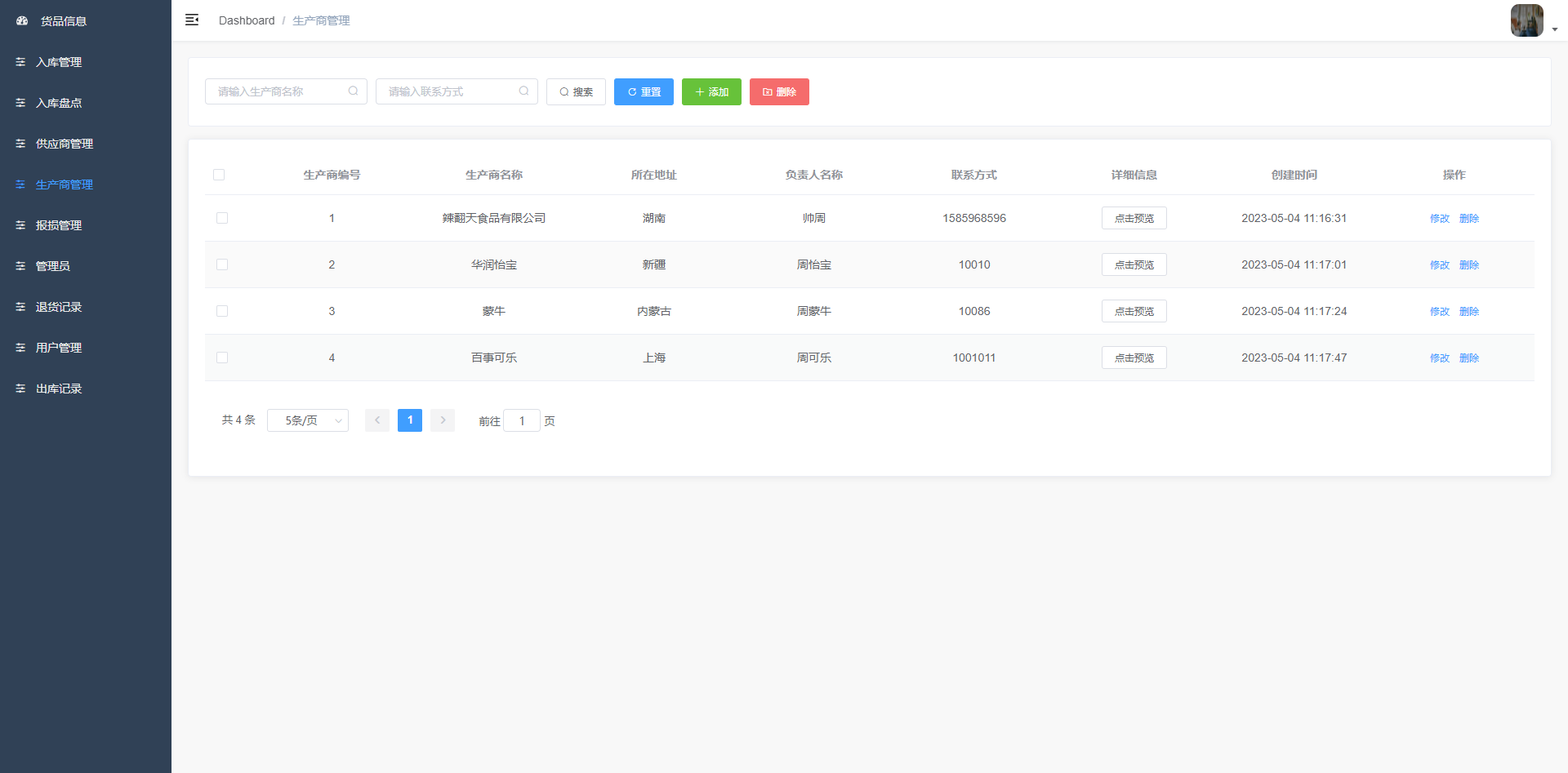The width and height of the screenshot is (1568, 773).
Task: Click the 前往 page number input field
Action: coord(522,420)
